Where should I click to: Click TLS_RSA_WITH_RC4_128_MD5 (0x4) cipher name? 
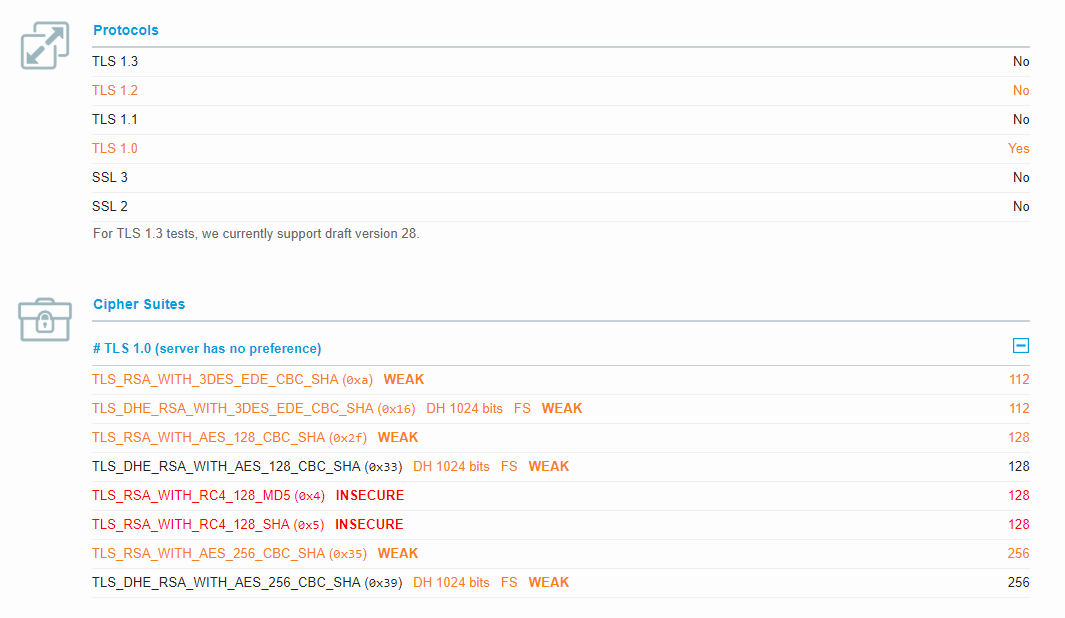(209, 496)
